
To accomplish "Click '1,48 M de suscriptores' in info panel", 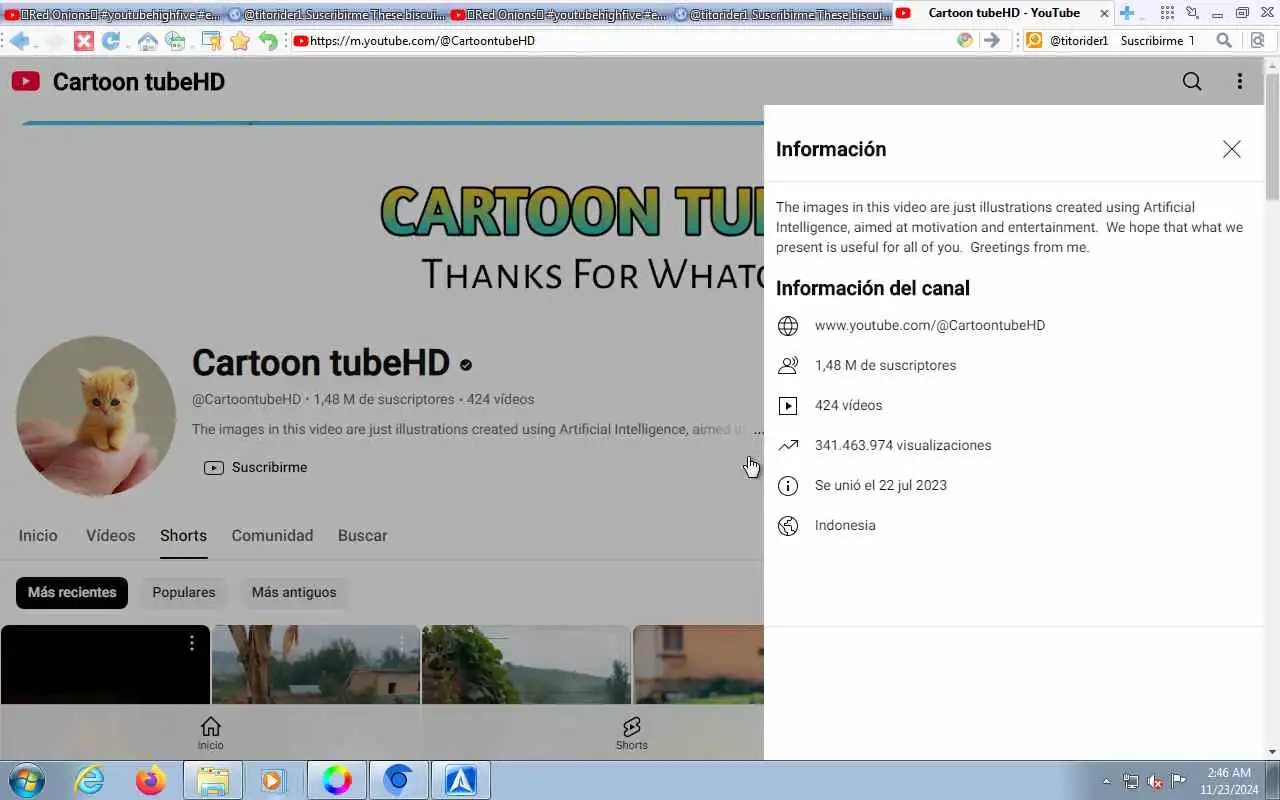I will coord(885,366).
